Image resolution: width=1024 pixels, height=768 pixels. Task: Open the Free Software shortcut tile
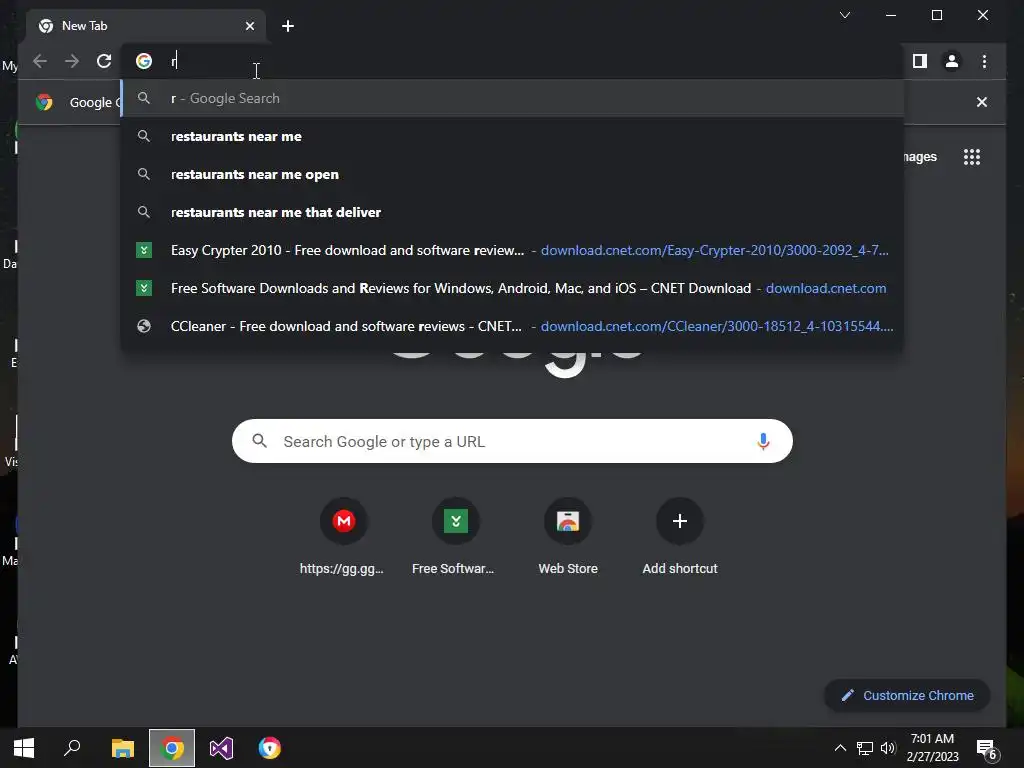(455, 537)
